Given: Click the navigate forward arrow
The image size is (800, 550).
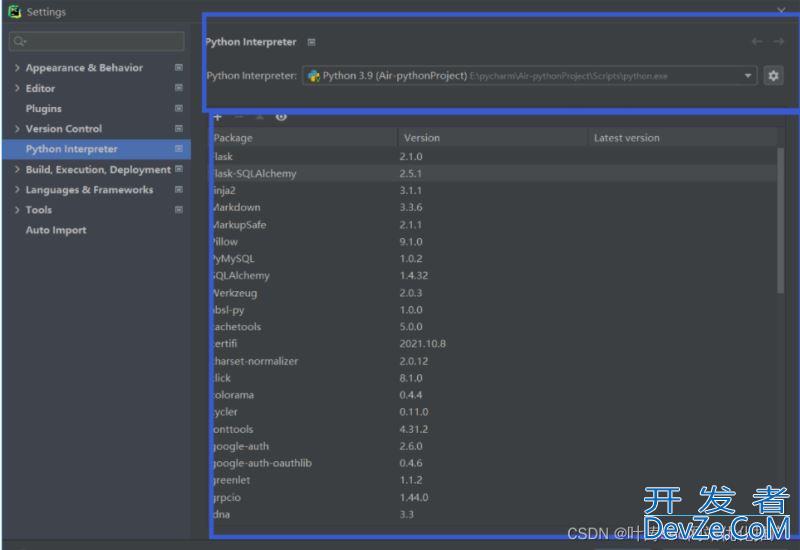Looking at the screenshot, I should click(x=778, y=42).
